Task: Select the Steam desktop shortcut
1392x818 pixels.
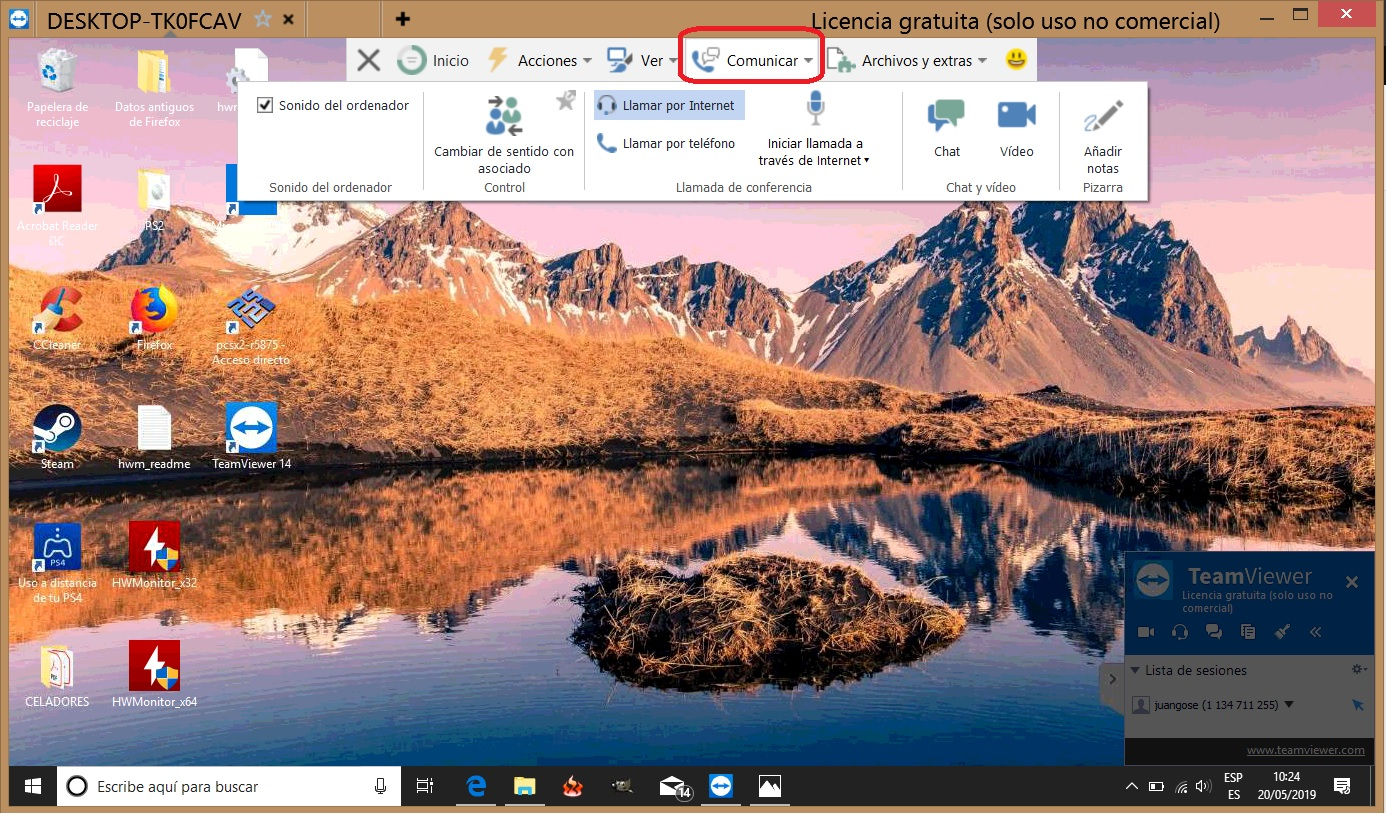Action: 57,437
